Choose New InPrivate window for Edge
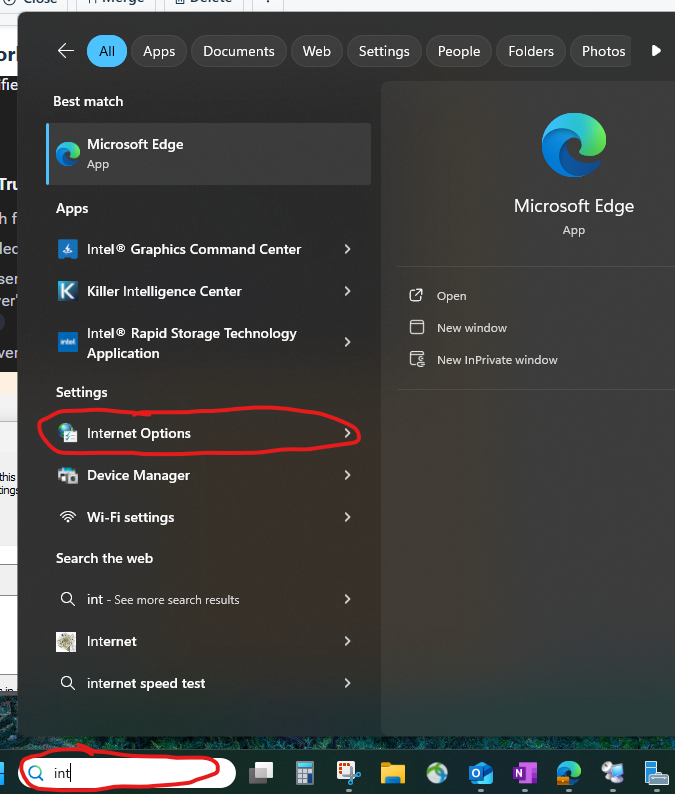675x794 pixels. 497,360
